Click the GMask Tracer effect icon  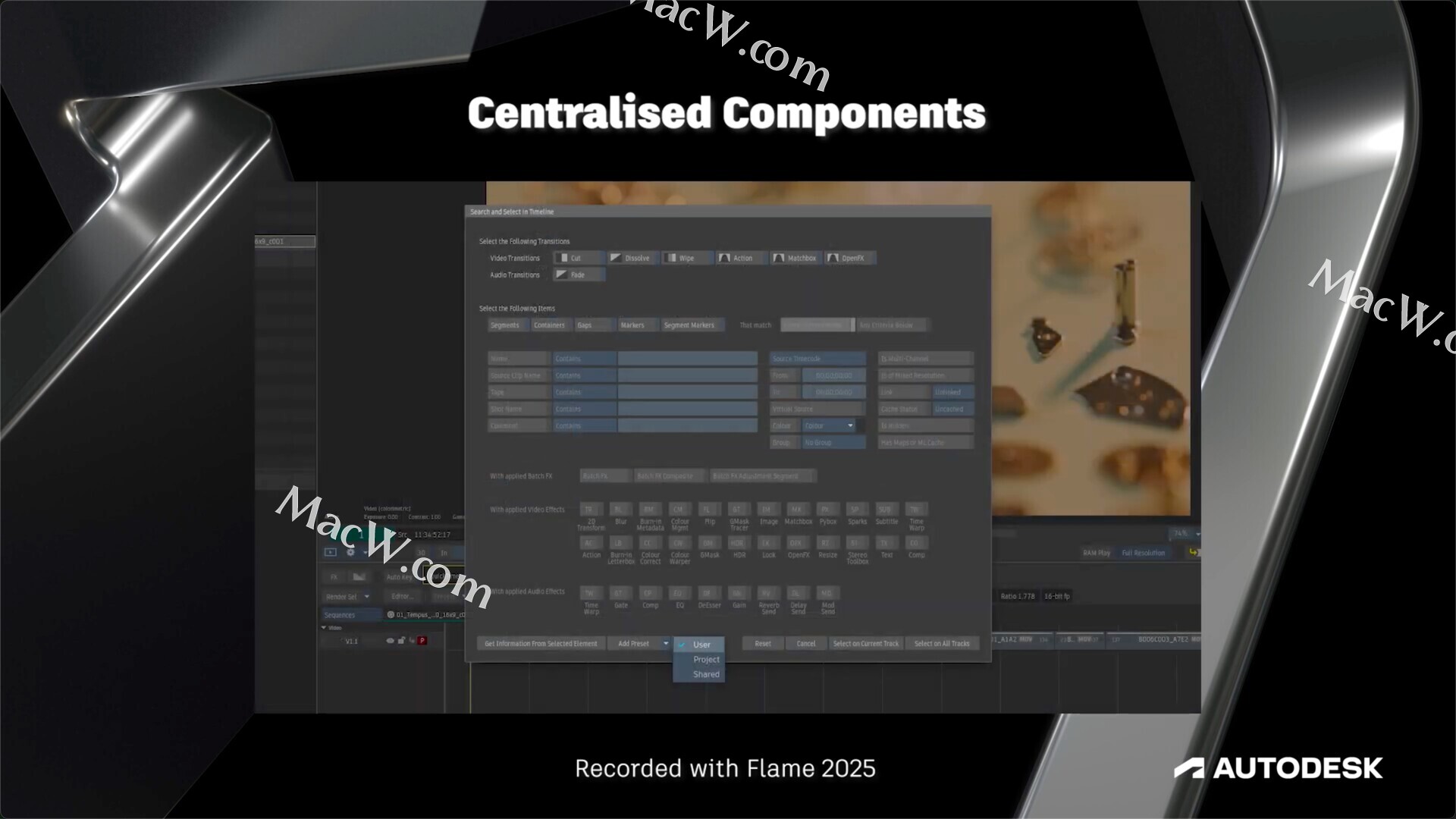tap(738, 510)
